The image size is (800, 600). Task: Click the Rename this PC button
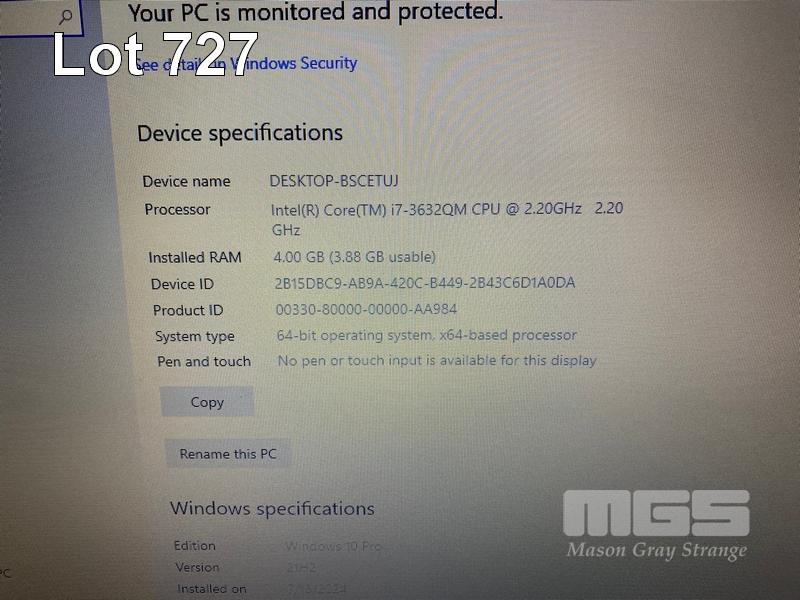pyautogui.click(x=228, y=454)
